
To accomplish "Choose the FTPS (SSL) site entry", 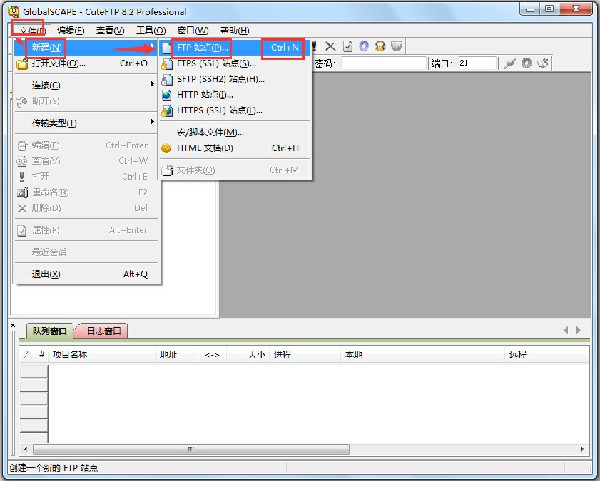I will [212, 63].
